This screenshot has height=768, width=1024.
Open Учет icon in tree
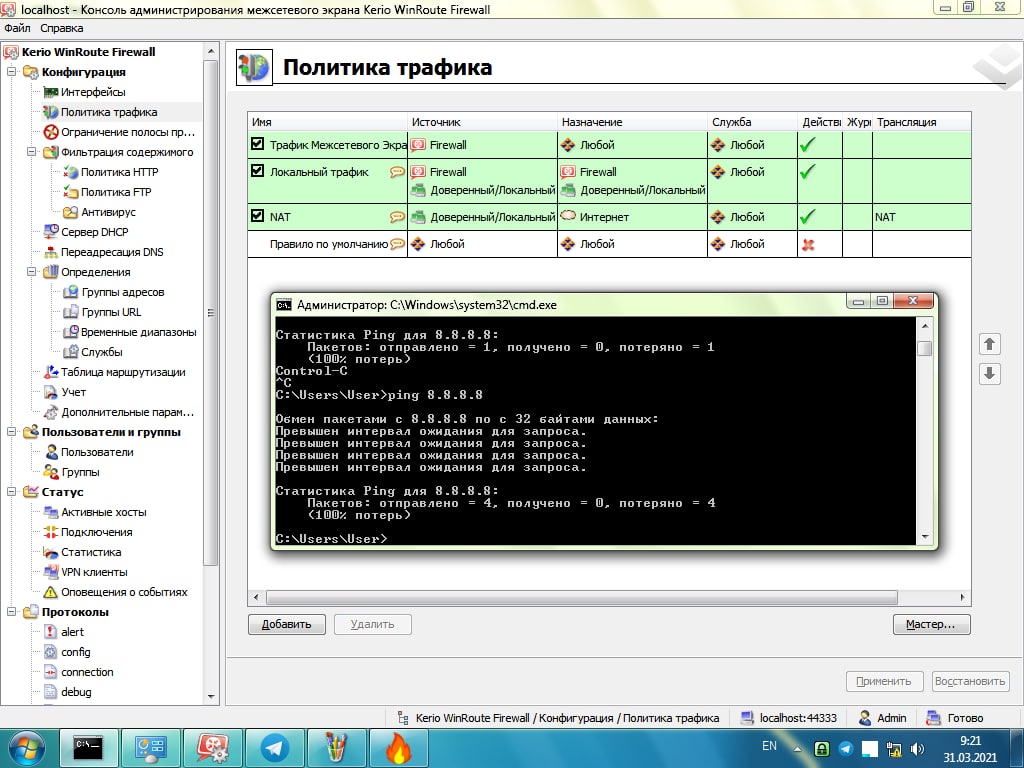pyautogui.click(x=50, y=392)
